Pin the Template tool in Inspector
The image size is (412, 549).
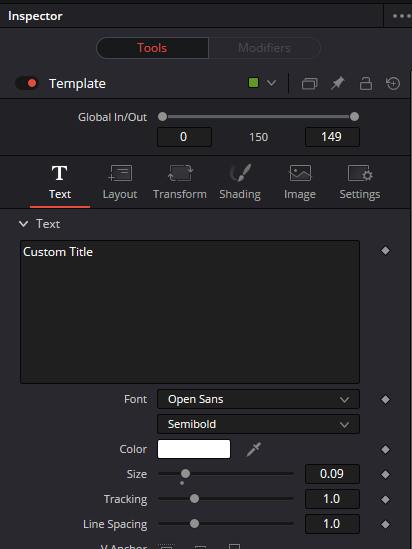point(338,83)
